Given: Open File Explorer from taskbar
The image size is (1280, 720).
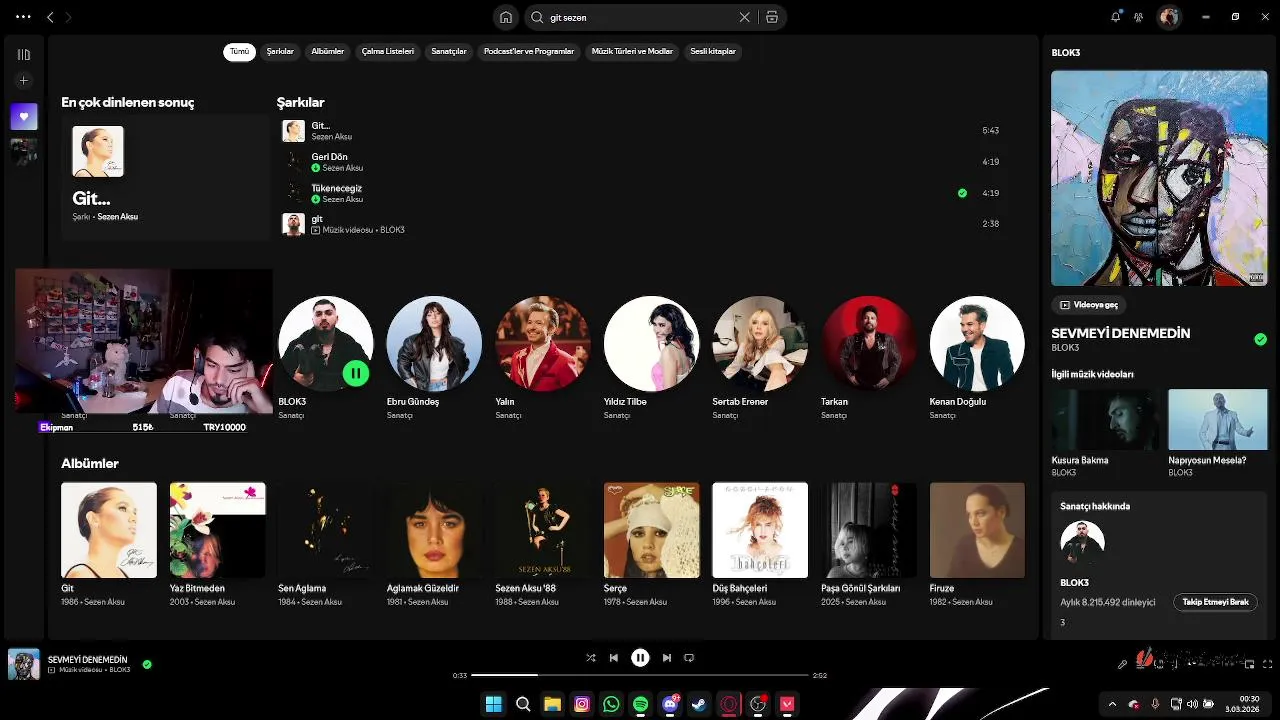Looking at the screenshot, I should click(552, 704).
